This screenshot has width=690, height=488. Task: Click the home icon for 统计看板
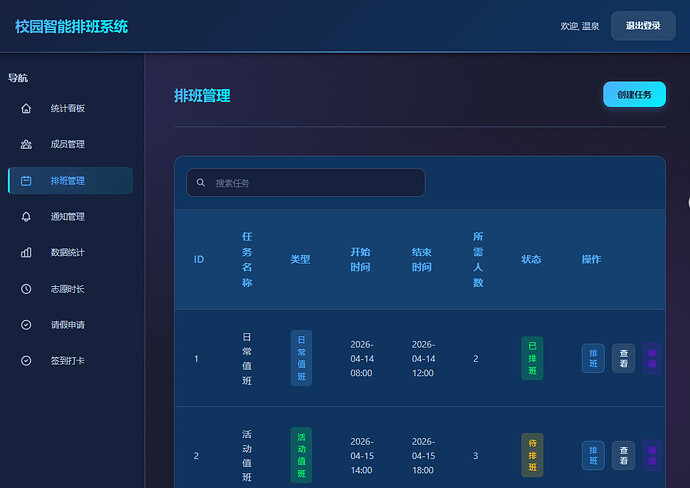26,108
